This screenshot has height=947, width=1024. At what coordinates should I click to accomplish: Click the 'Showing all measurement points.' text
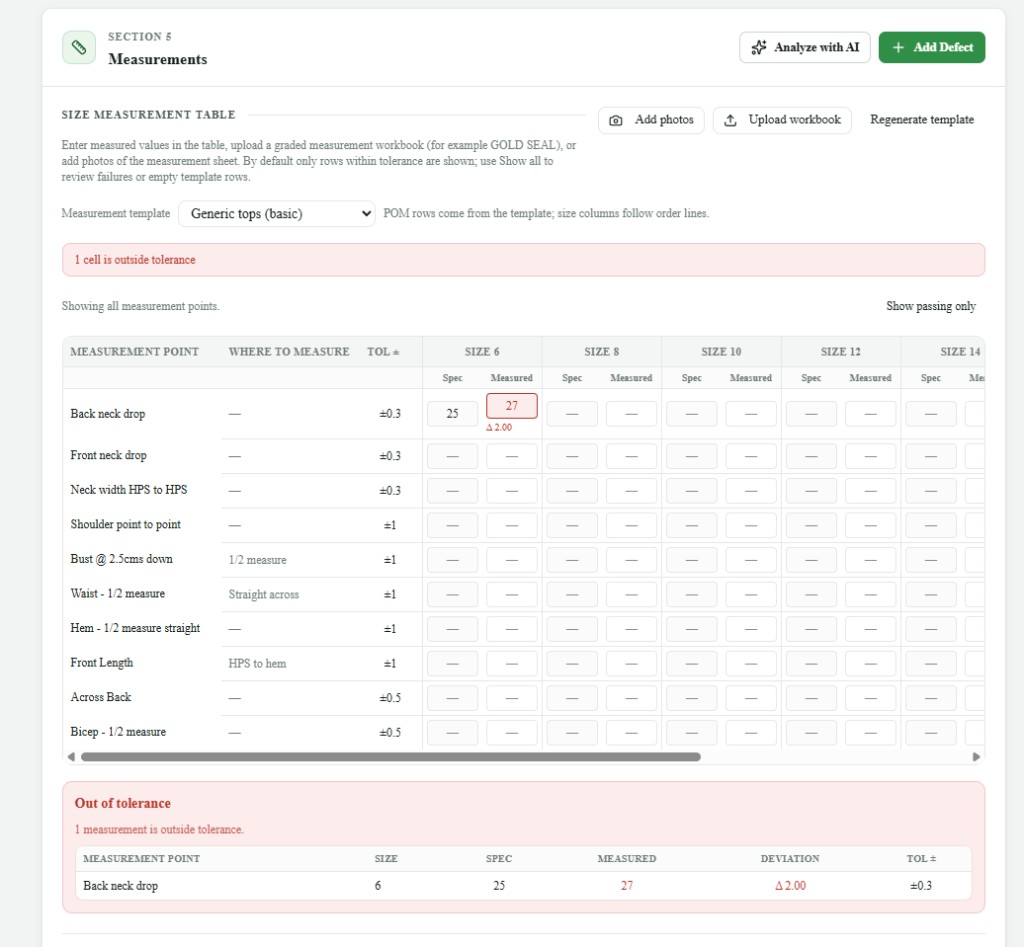[140, 306]
